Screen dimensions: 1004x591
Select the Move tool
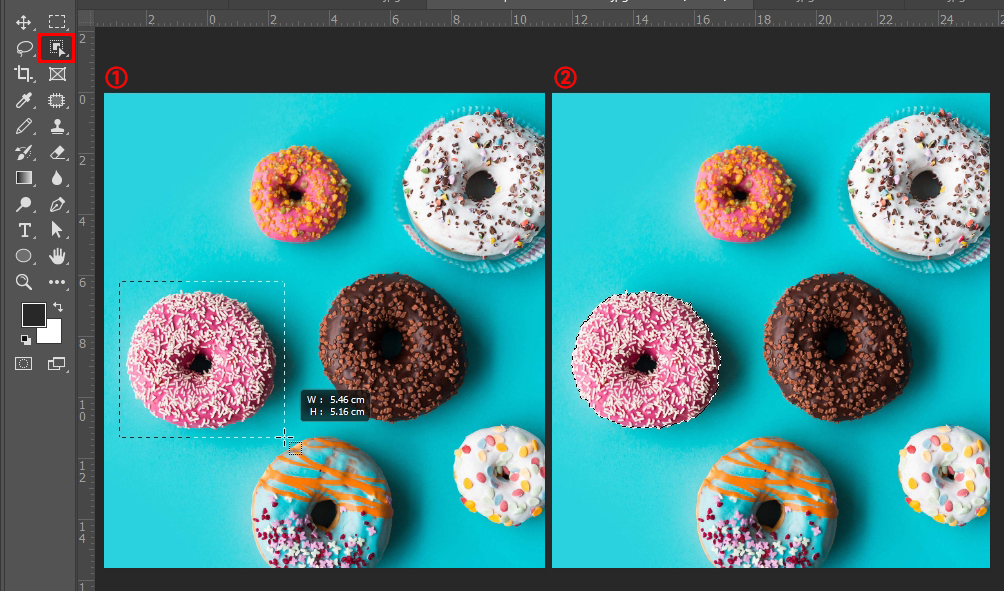[24, 22]
